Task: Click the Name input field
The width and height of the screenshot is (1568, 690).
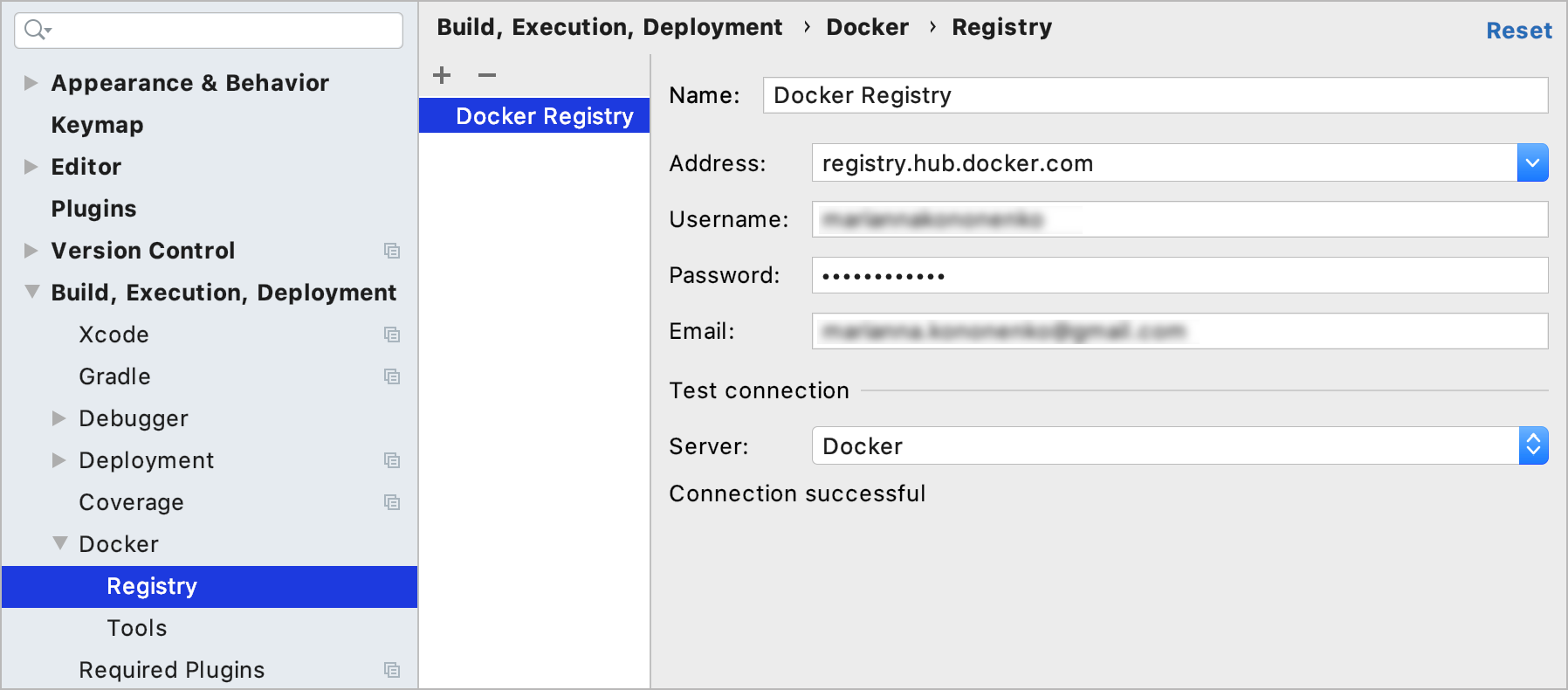Action: pos(1155,95)
